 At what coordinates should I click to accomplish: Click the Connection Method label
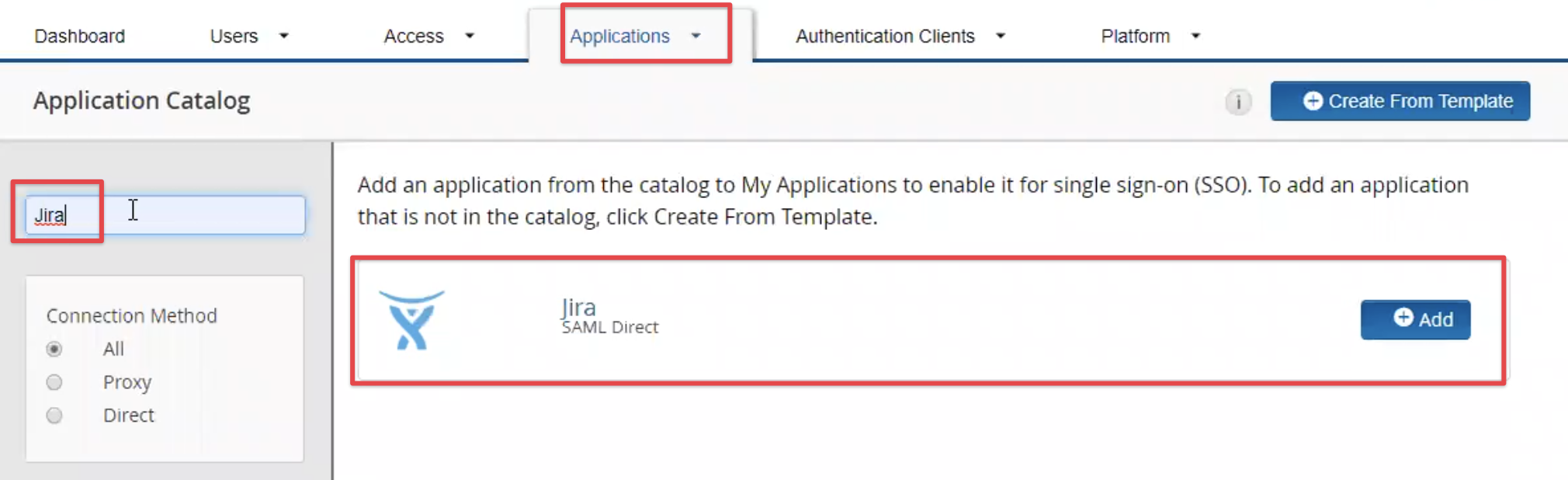(131, 315)
